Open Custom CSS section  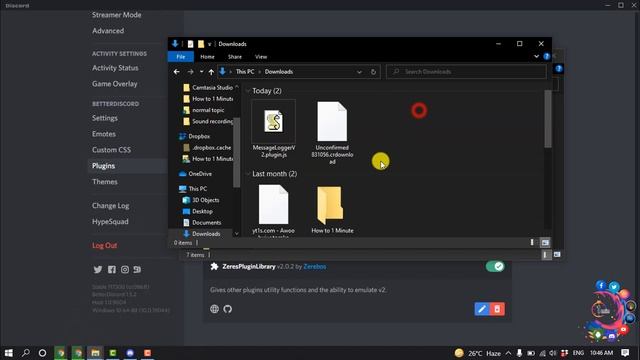pyautogui.click(x=111, y=150)
